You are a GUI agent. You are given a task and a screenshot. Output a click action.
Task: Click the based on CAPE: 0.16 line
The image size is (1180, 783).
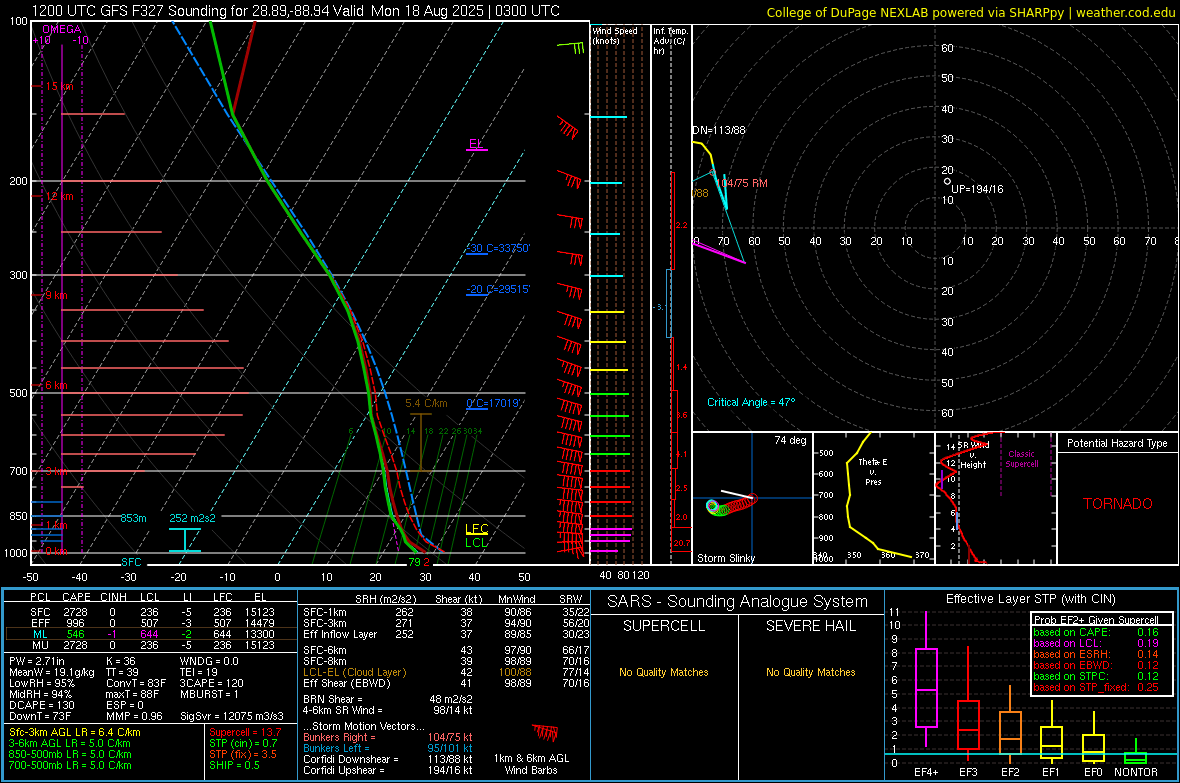click(x=1096, y=632)
